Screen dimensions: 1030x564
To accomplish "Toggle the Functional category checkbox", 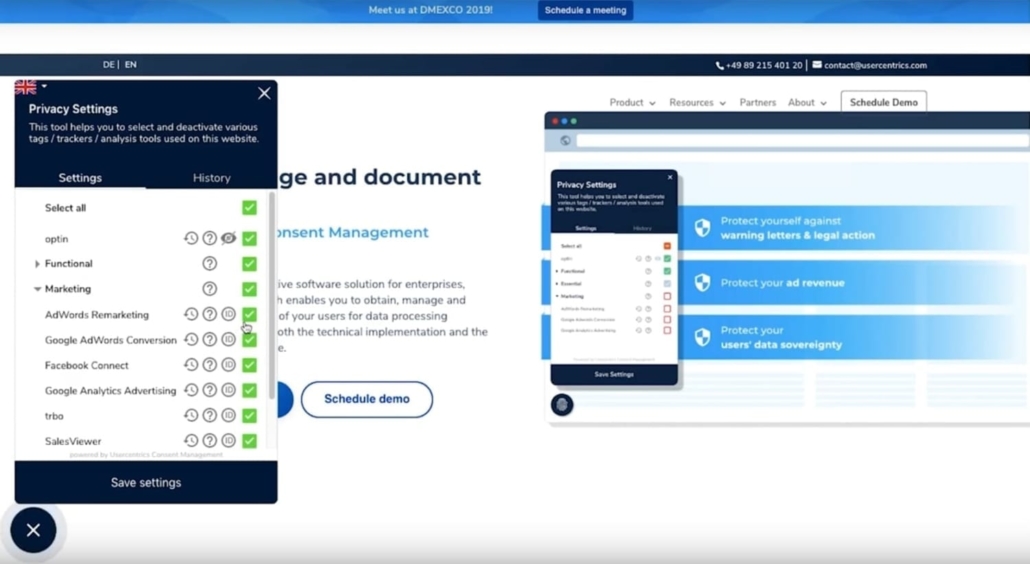I will pyautogui.click(x=250, y=263).
